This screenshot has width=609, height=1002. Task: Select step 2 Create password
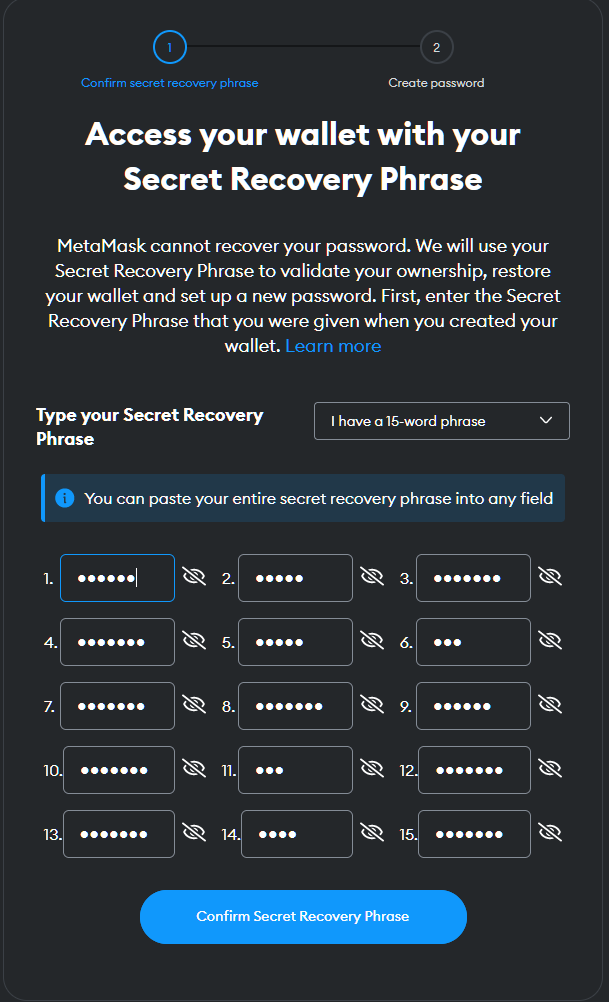coord(436,47)
